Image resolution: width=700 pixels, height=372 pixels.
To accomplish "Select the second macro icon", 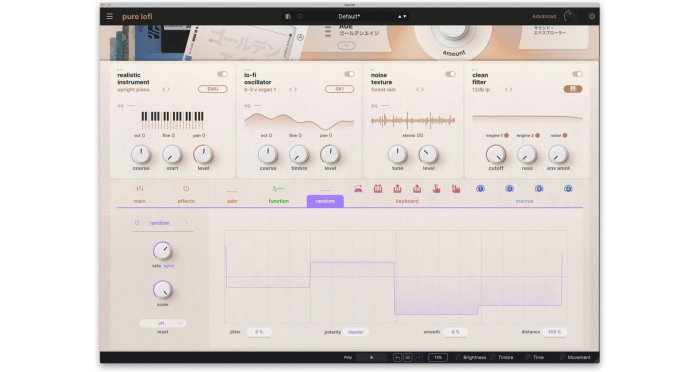I will (509, 189).
